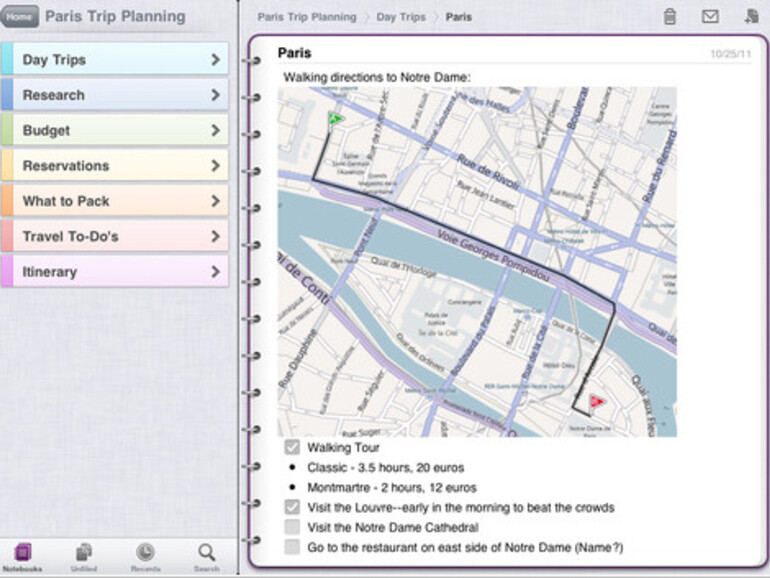Tap the Paris page title

click(295, 53)
